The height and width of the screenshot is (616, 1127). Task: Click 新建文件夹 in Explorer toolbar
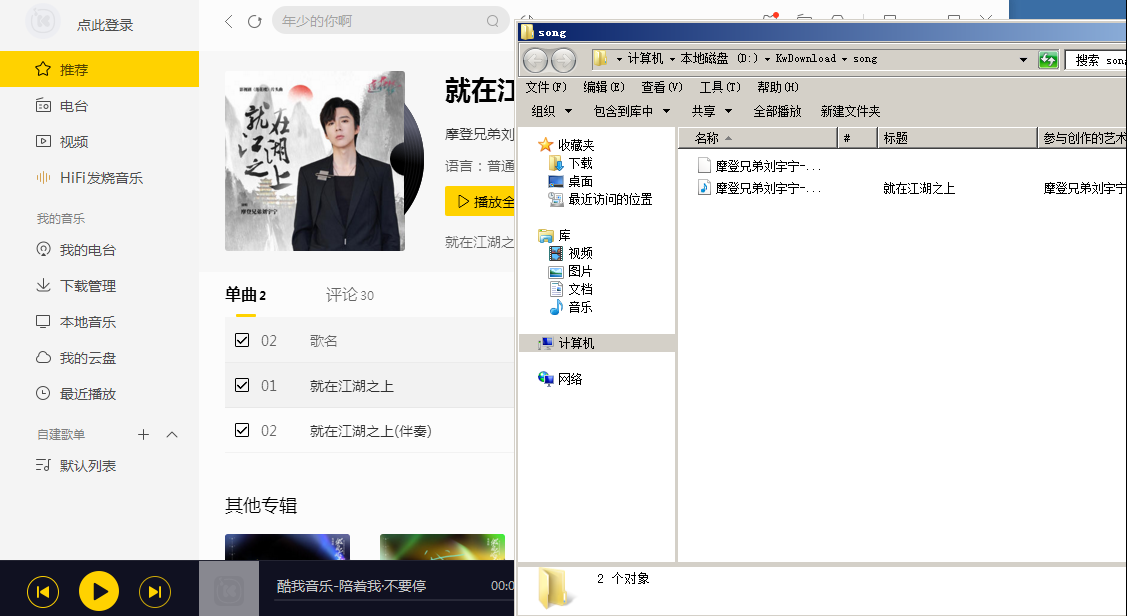tap(850, 111)
